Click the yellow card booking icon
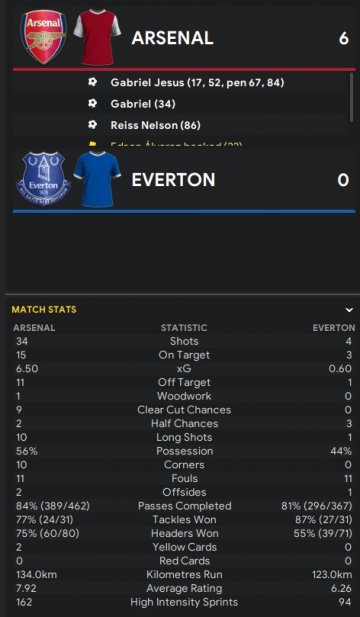Viewport: 360px width, 617px height. pyautogui.click(x=92, y=145)
